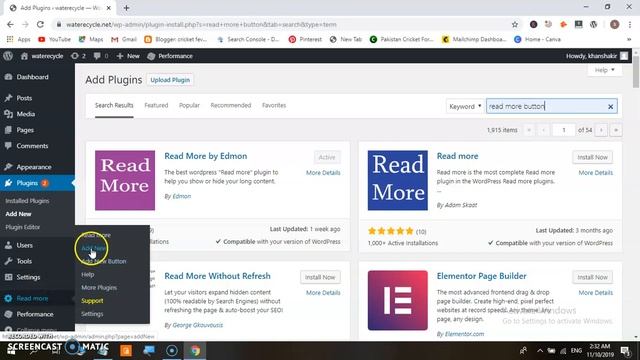View More Details for Read More by Edmon
The width and height of the screenshot is (640, 360).
click(x=323, y=173)
